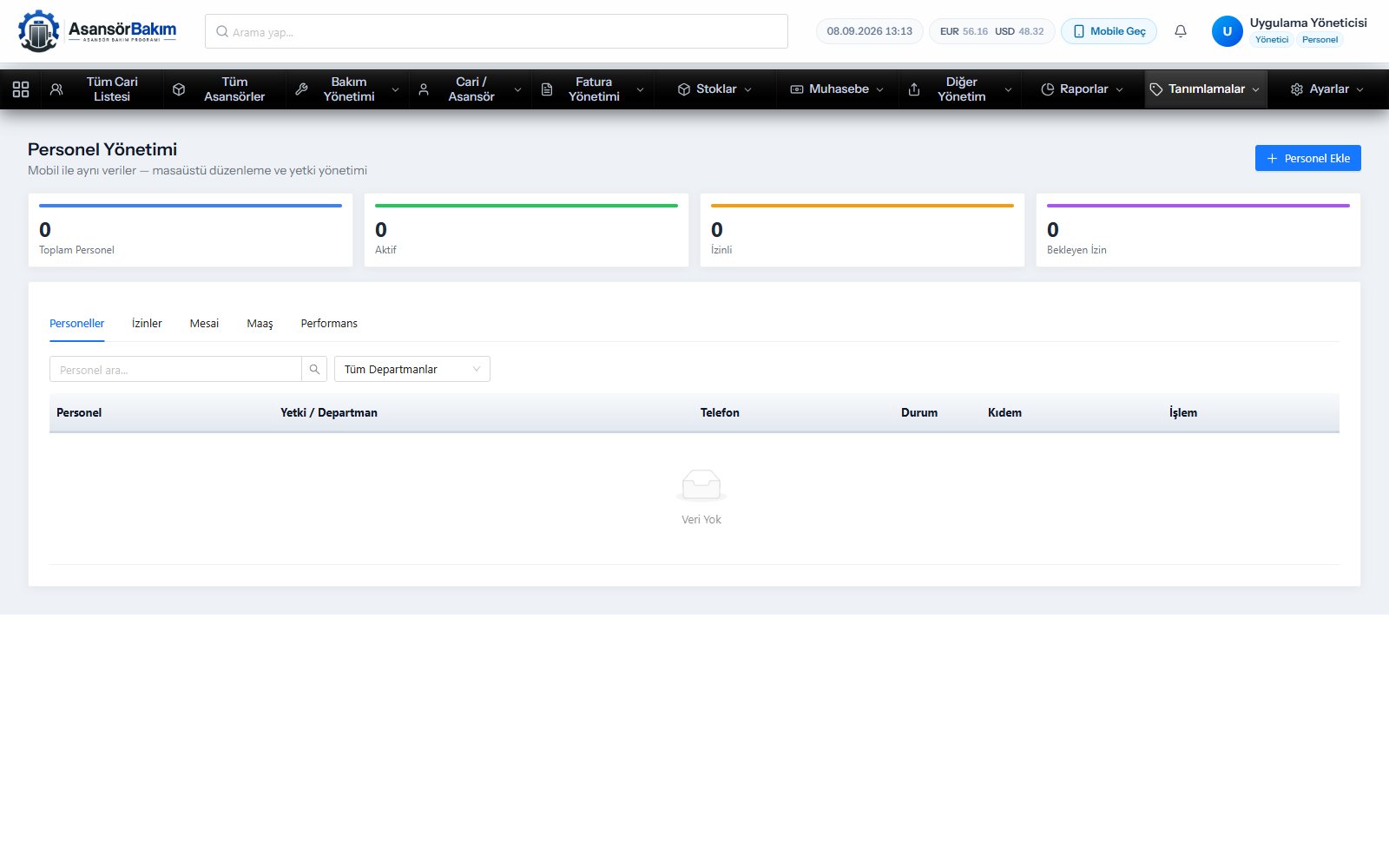Image resolution: width=1389 pixels, height=868 pixels.
Task: Click the Bekleyen İzin stat card
Action: coord(1198,230)
